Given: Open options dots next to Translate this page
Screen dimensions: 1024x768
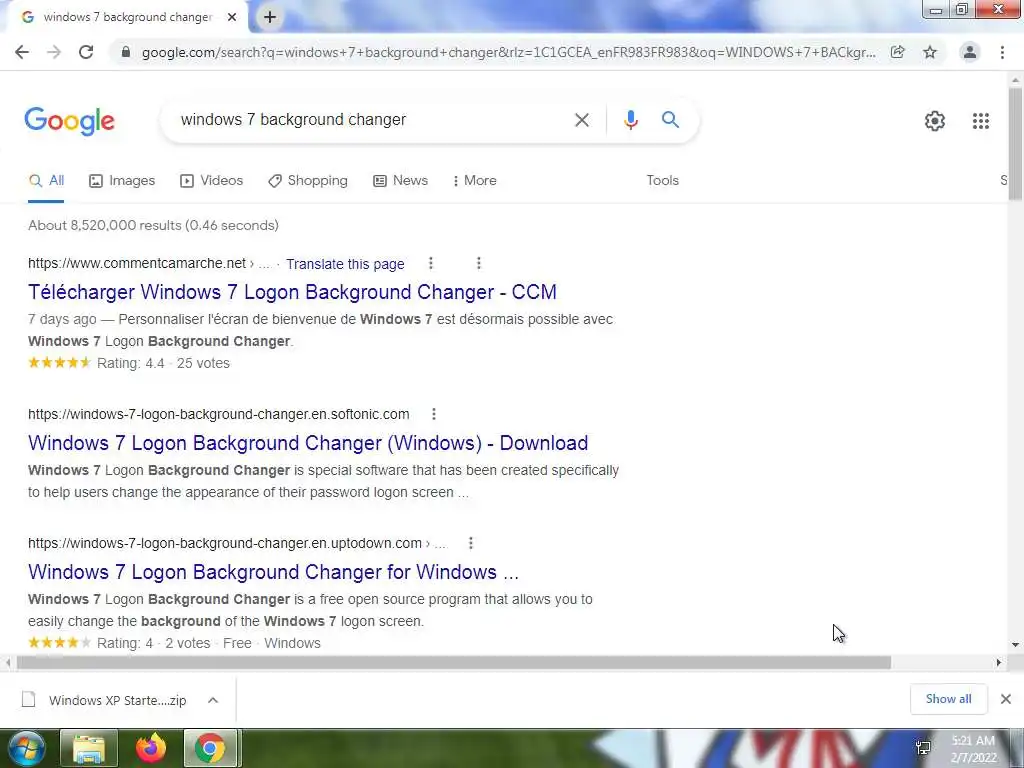Looking at the screenshot, I should (x=430, y=263).
